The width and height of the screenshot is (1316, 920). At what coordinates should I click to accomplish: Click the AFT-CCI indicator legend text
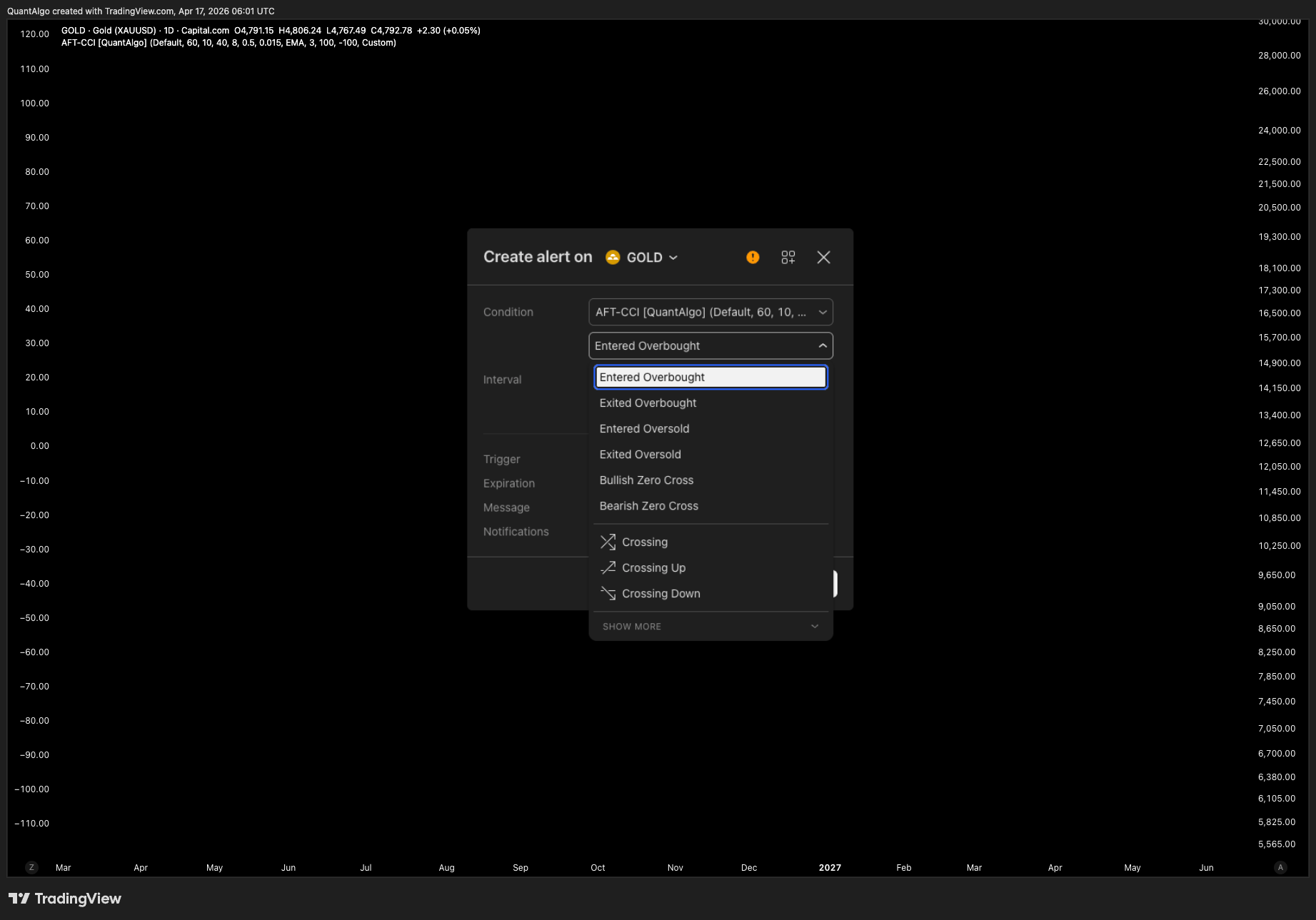(228, 43)
